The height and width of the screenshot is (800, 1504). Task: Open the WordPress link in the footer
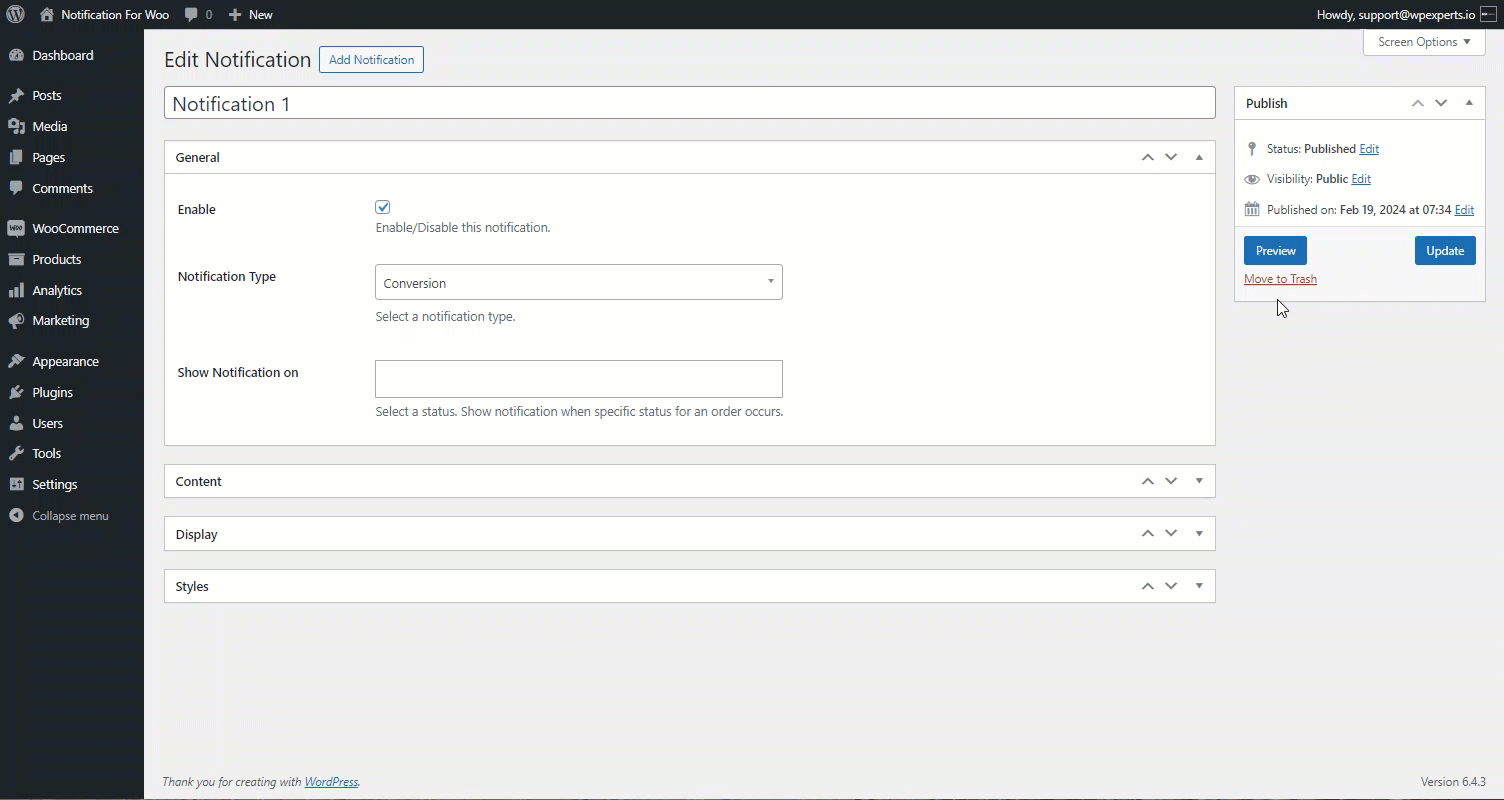tap(331, 782)
